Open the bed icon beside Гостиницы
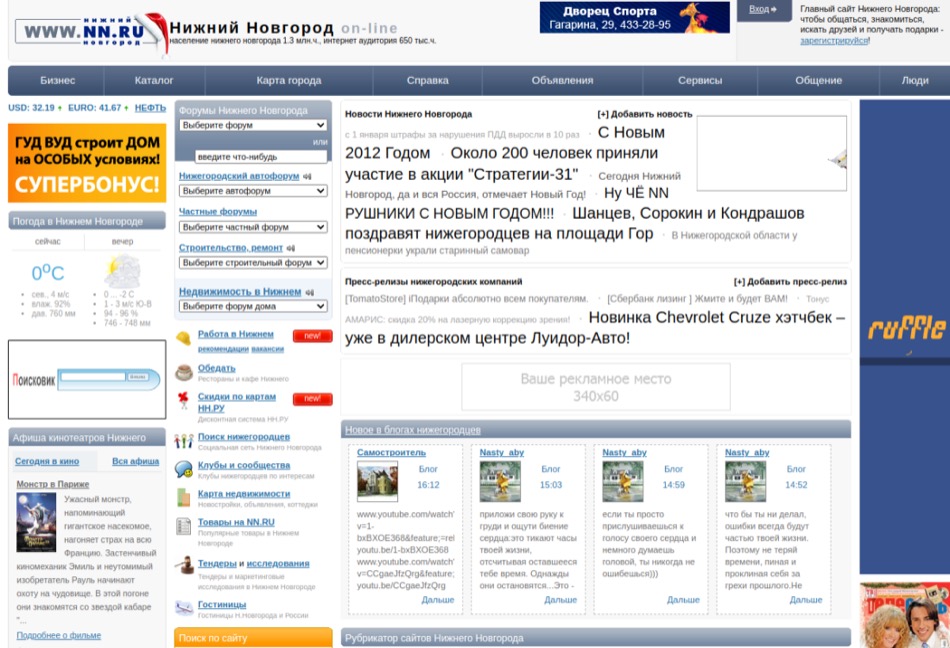Screen dimensions: 950x648 click(184, 607)
